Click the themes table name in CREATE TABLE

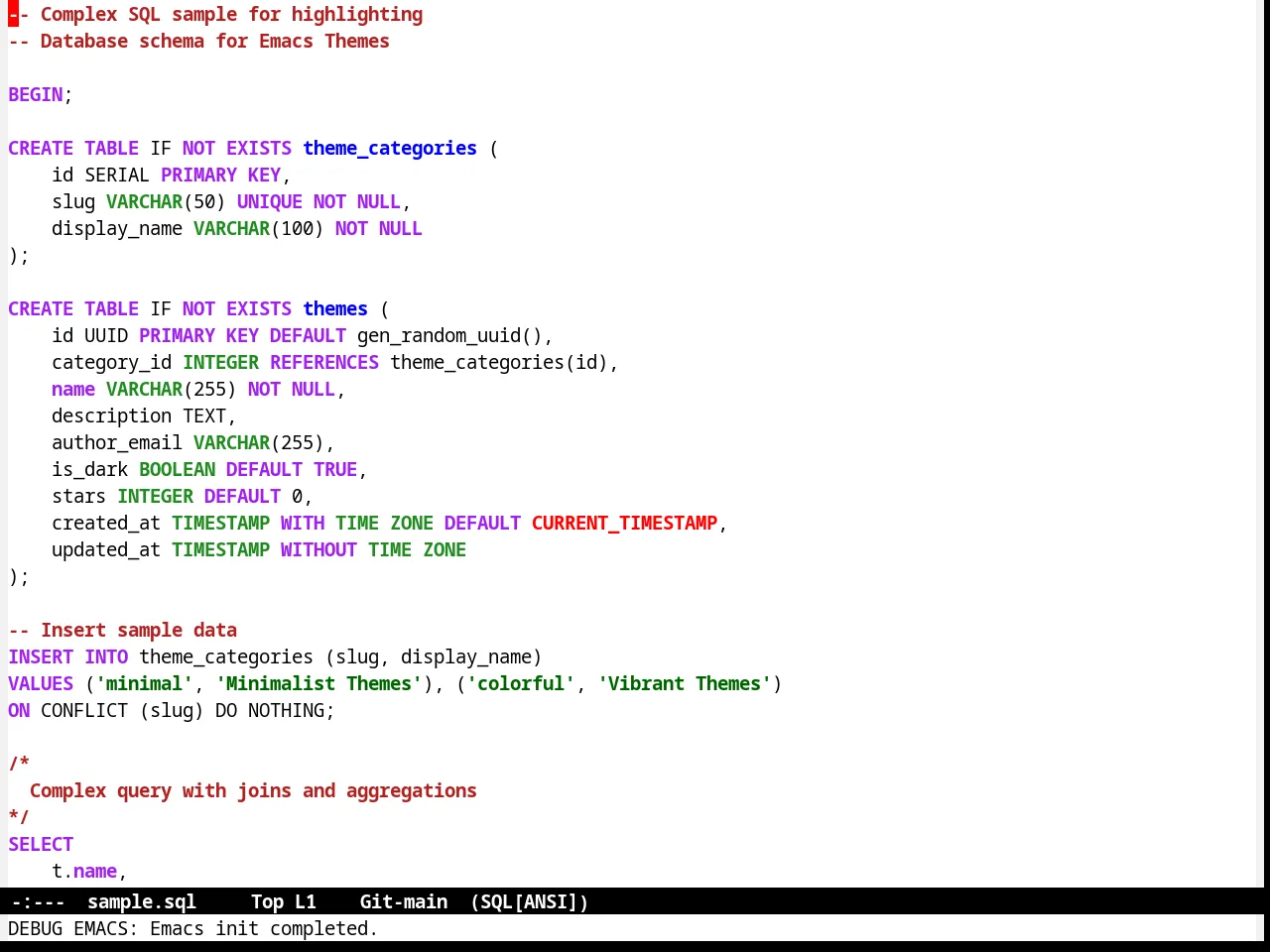pyautogui.click(x=335, y=308)
